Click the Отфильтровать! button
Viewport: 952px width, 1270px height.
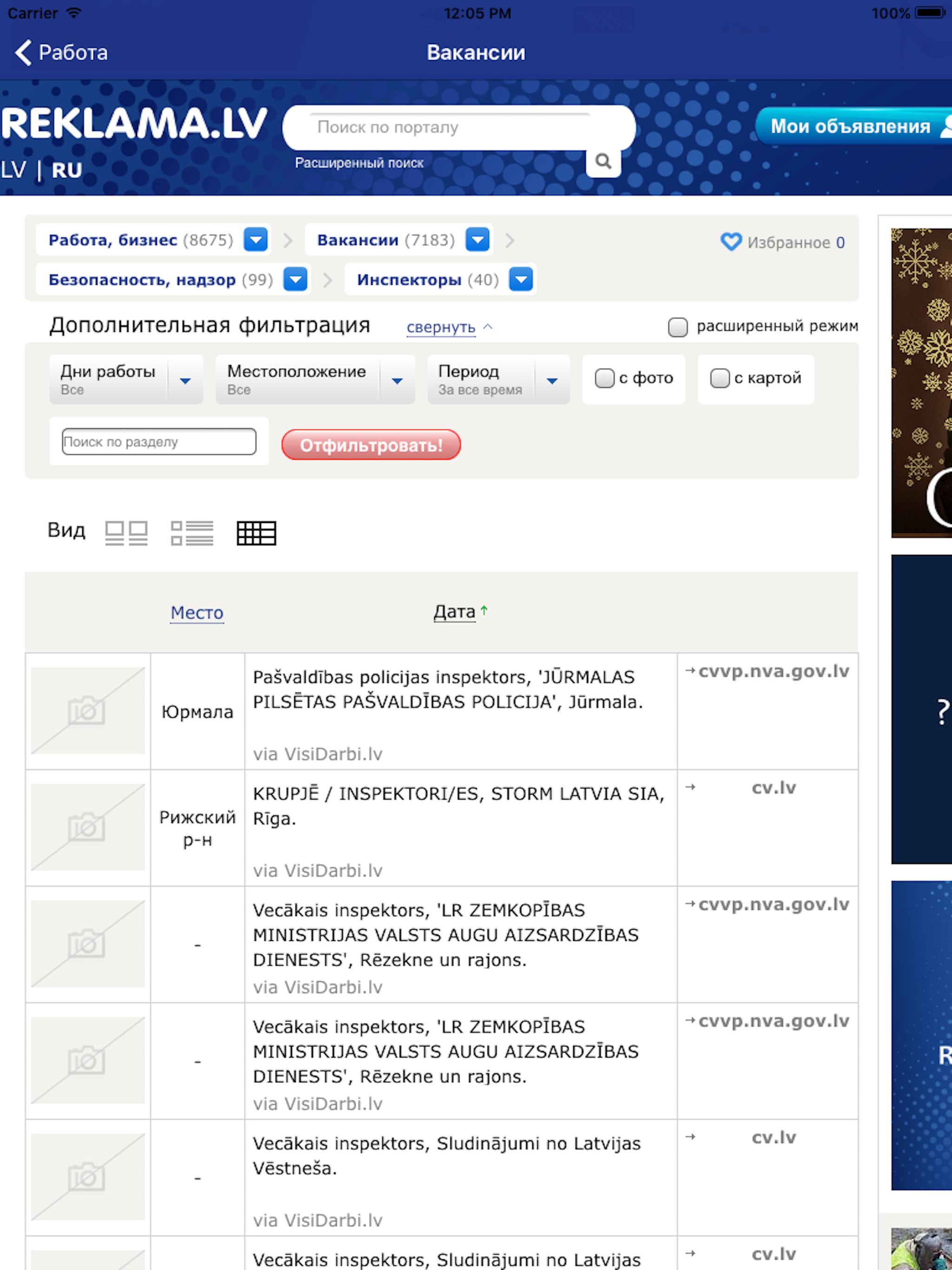point(371,445)
